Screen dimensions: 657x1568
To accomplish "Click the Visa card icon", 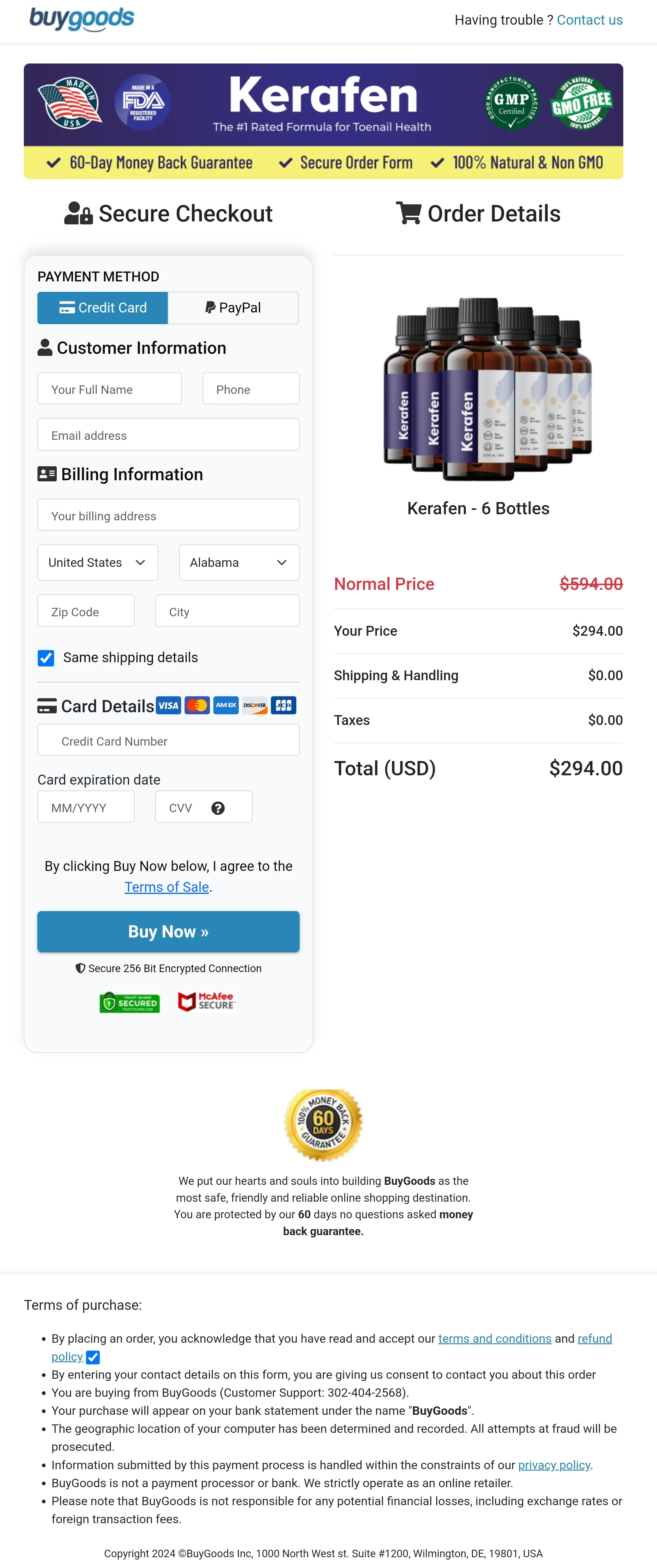I will [x=169, y=706].
